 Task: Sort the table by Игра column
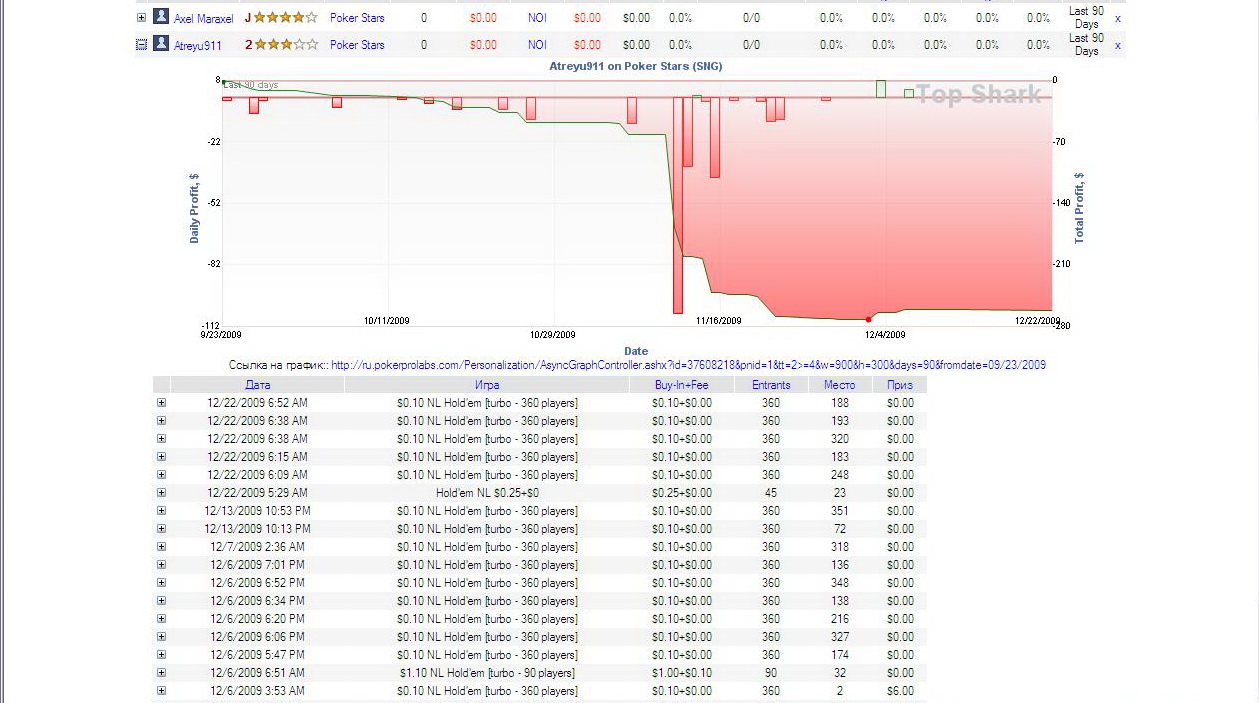[x=487, y=385]
